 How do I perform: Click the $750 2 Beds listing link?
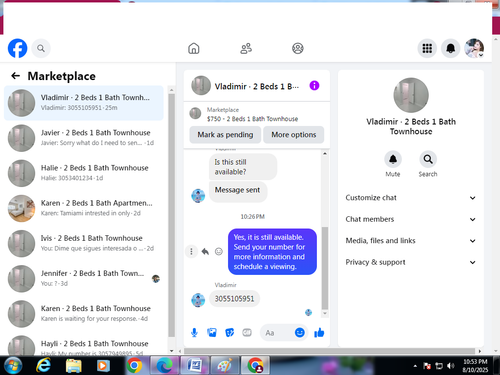tap(252, 119)
